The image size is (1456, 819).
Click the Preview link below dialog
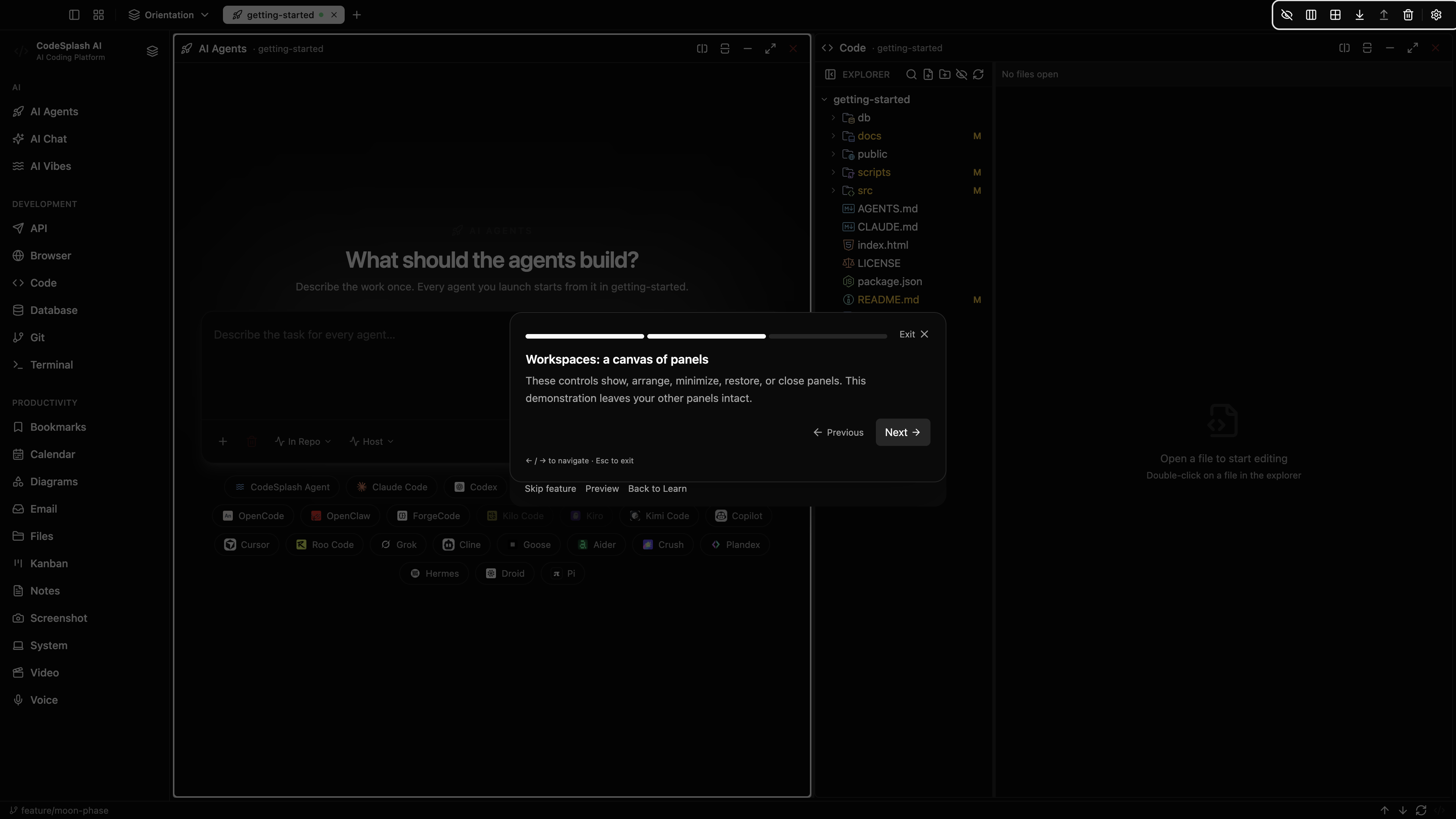602,489
